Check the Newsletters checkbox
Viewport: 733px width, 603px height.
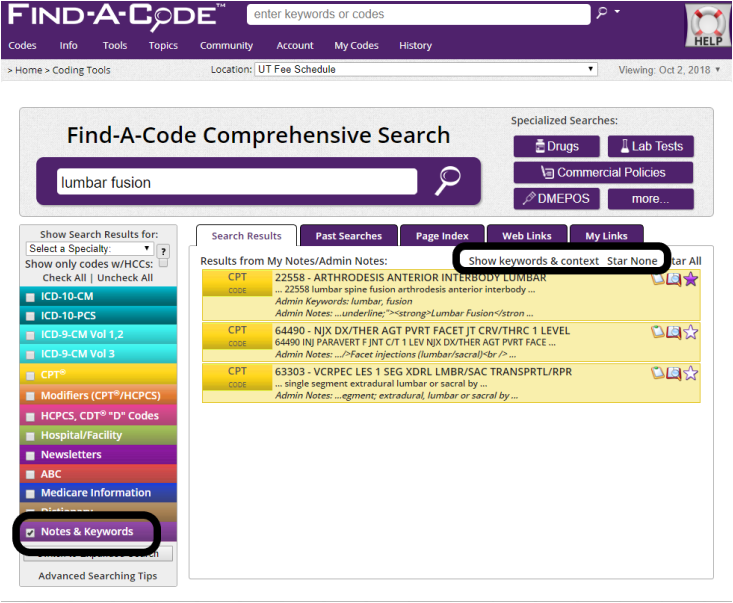point(30,456)
